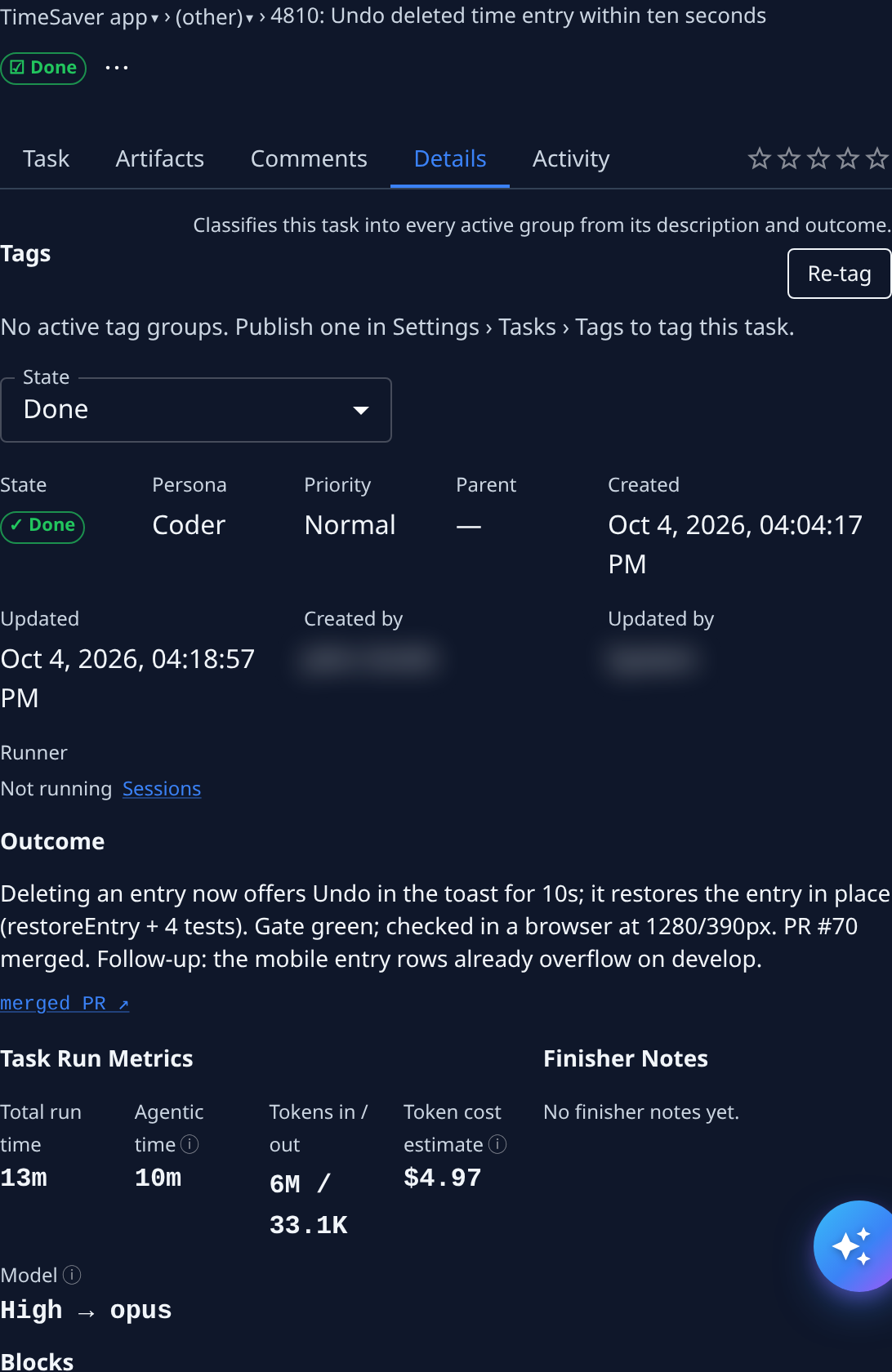Click the Finisher Notes heading
This screenshot has width=892, height=1372.
tap(626, 1058)
